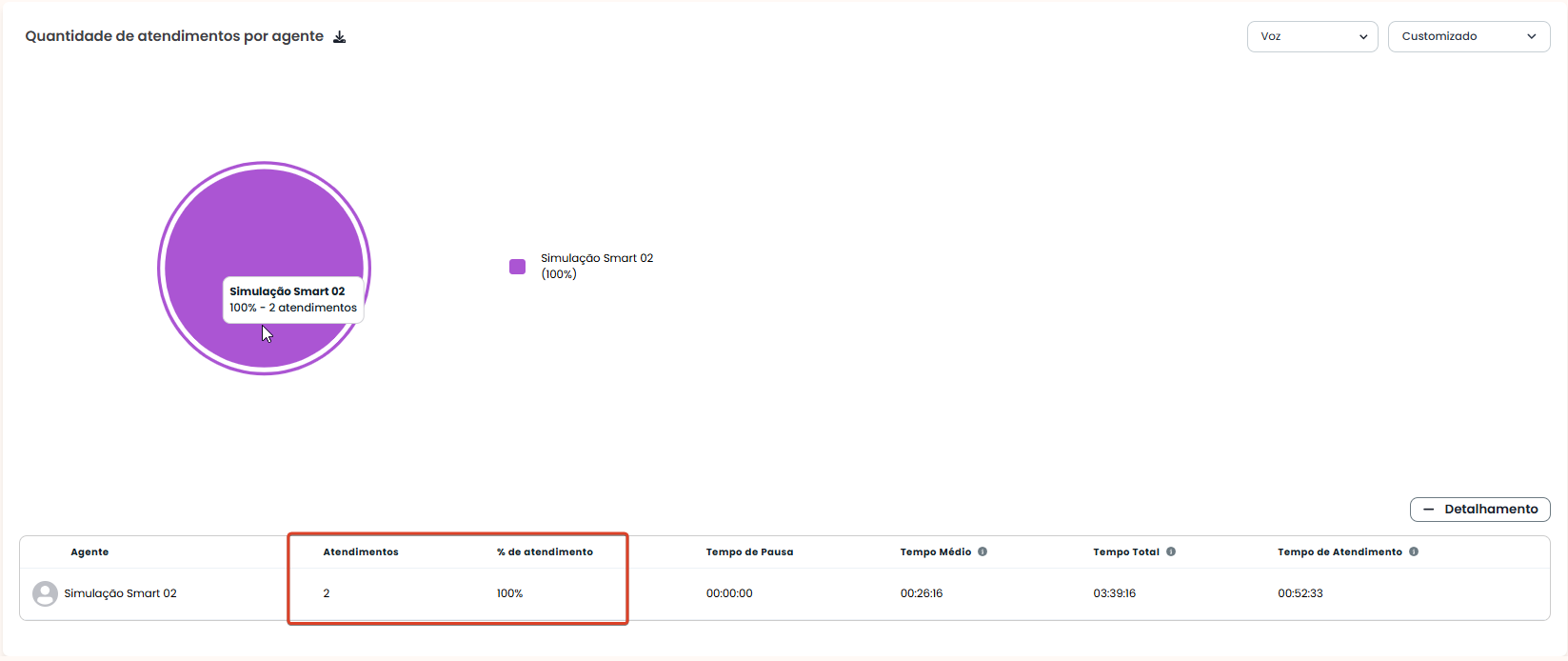The height and width of the screenshot is (661, 1568).
Task: Click the 03:39:16 total time cell
Action: [x=1114, y=593]
